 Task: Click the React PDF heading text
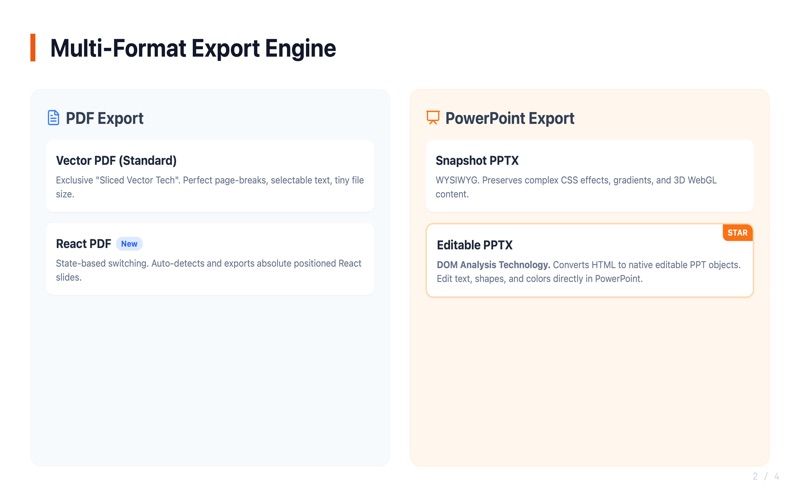click(84, 244)
